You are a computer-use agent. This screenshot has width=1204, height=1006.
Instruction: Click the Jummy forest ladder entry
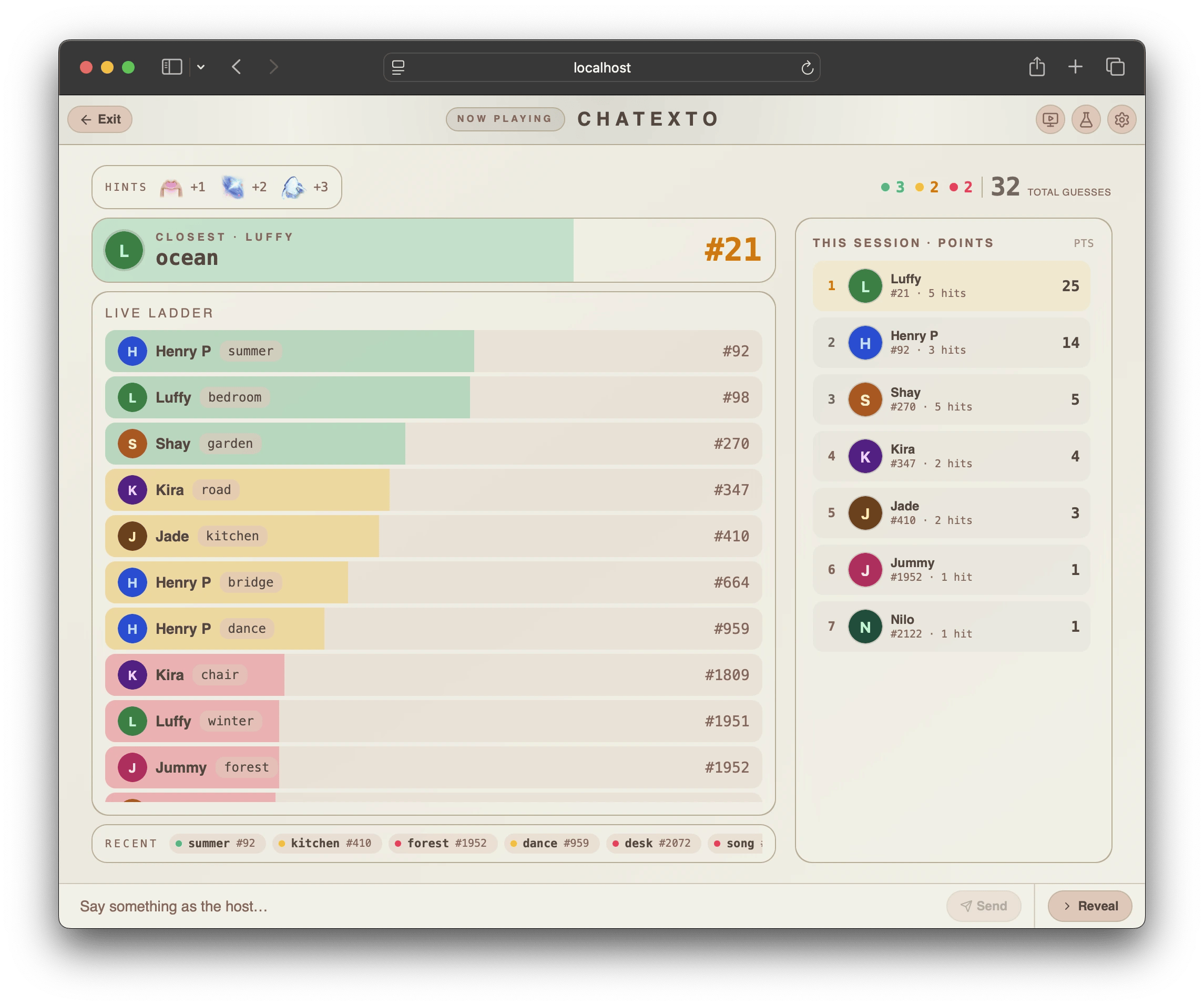point(433,767)
